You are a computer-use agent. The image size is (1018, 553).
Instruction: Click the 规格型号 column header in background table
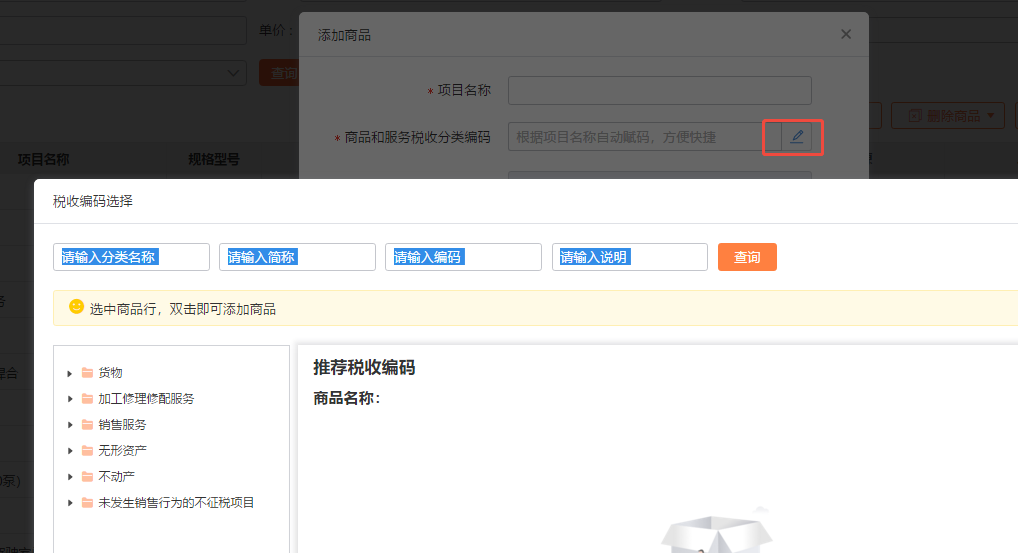214,159
